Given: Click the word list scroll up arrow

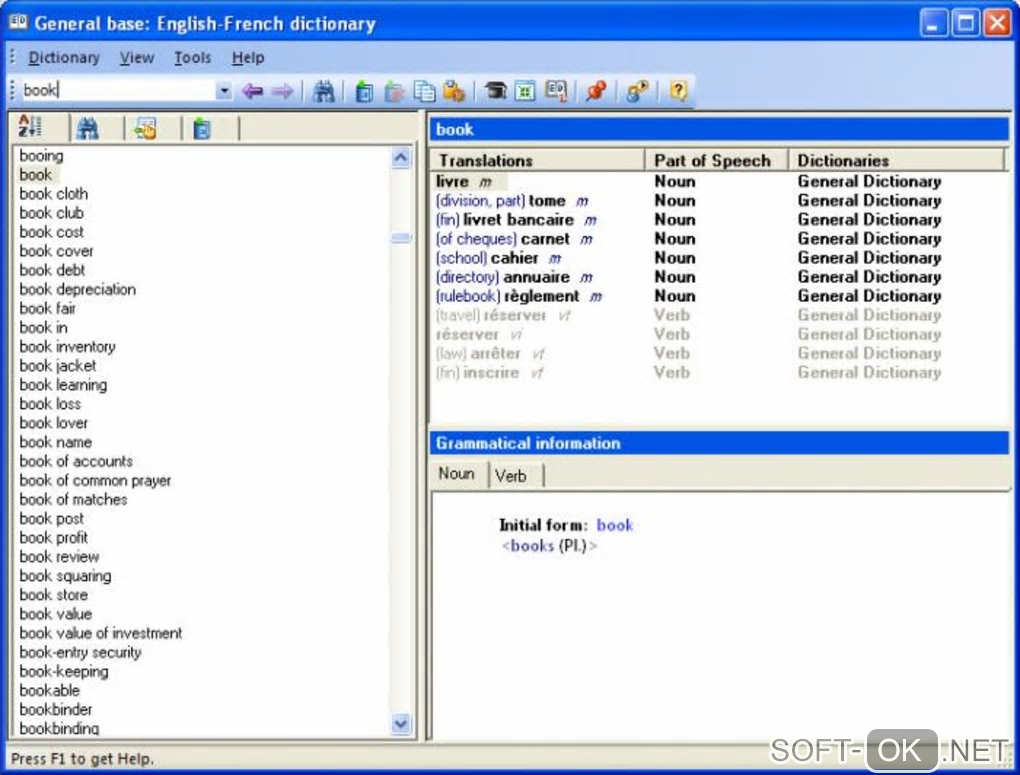Looking at the screenshot, I should point(401,158).
